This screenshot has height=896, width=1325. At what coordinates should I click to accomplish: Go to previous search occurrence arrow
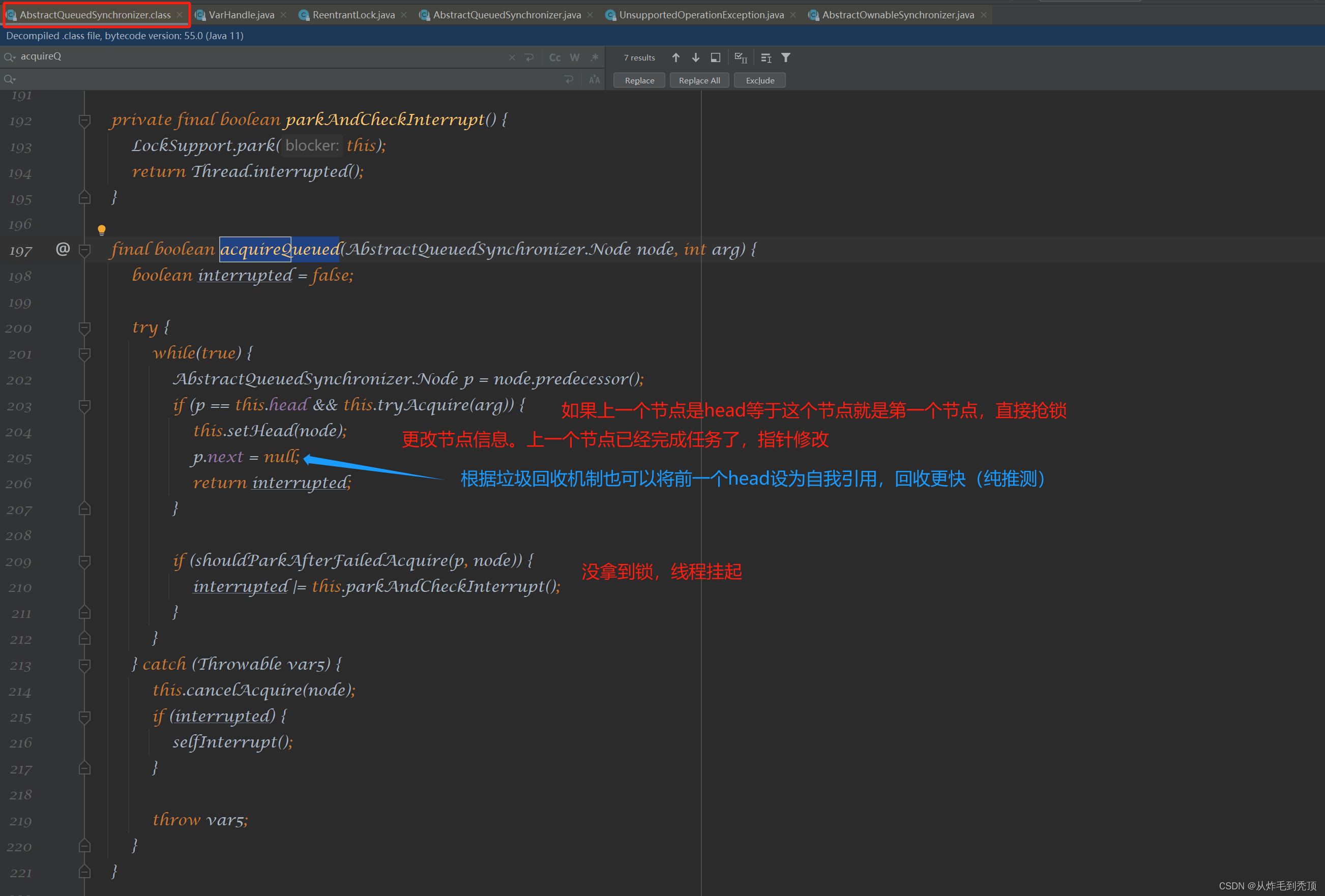(675, 57)
